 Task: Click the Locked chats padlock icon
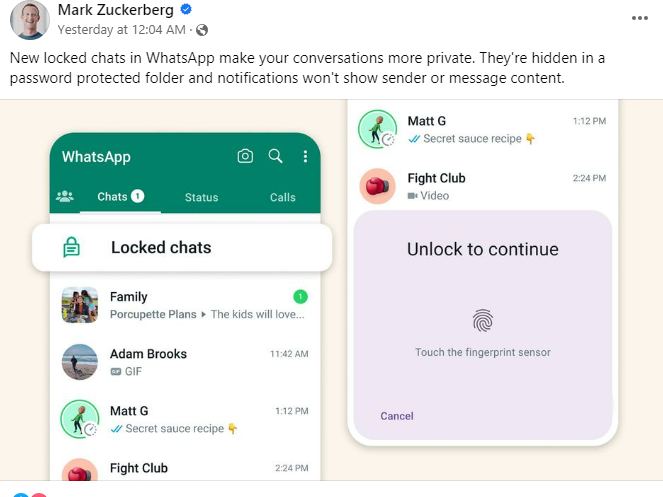71,247
